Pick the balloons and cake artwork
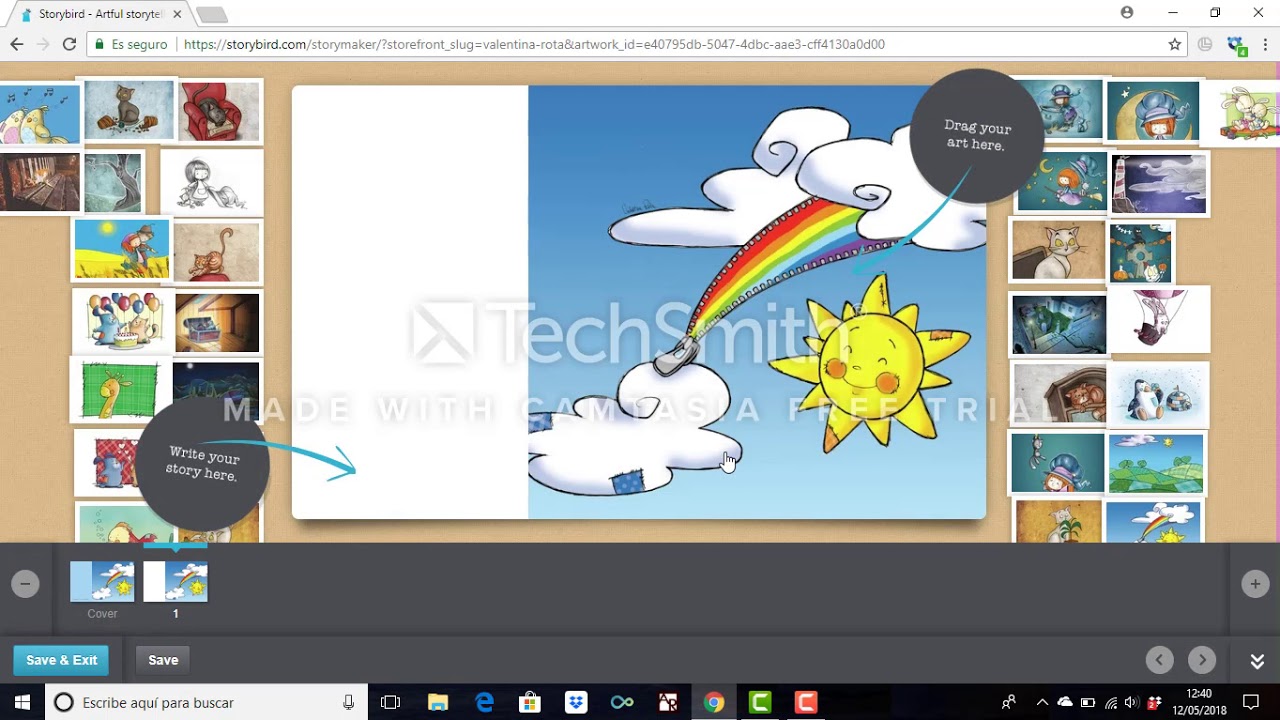 pos(122,321)
